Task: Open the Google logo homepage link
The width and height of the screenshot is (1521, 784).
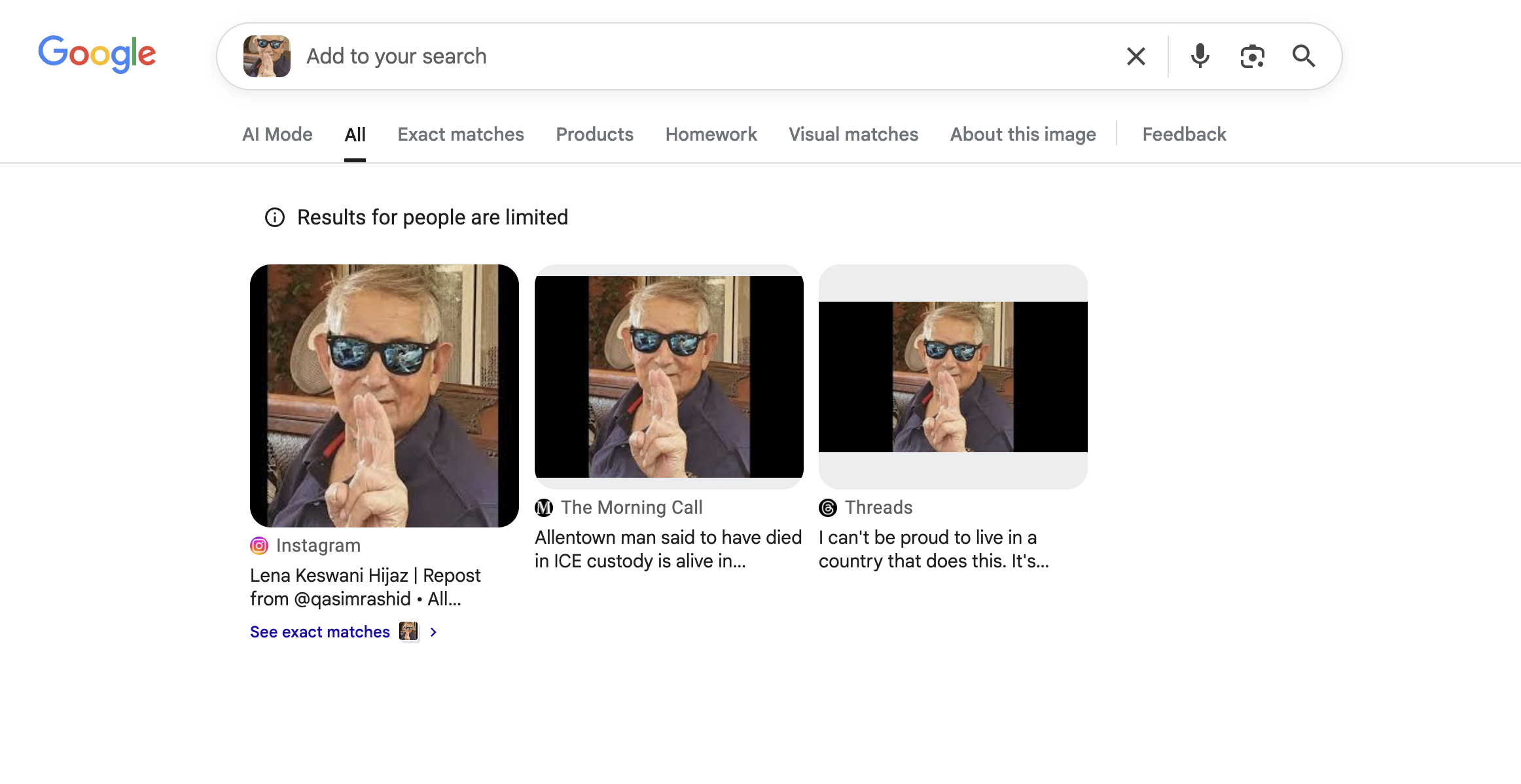Action: tap(97, 54)
